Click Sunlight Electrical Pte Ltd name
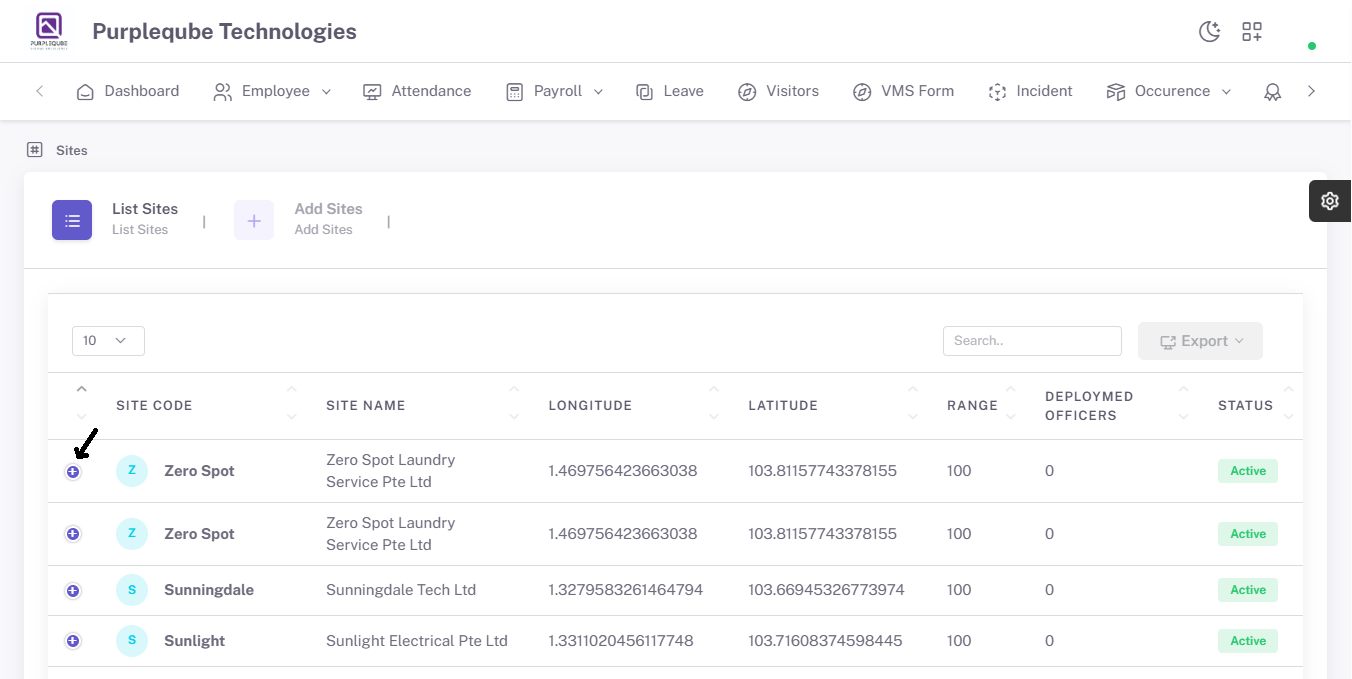This screenshot has width=1352, height=679. coord(417,641)
